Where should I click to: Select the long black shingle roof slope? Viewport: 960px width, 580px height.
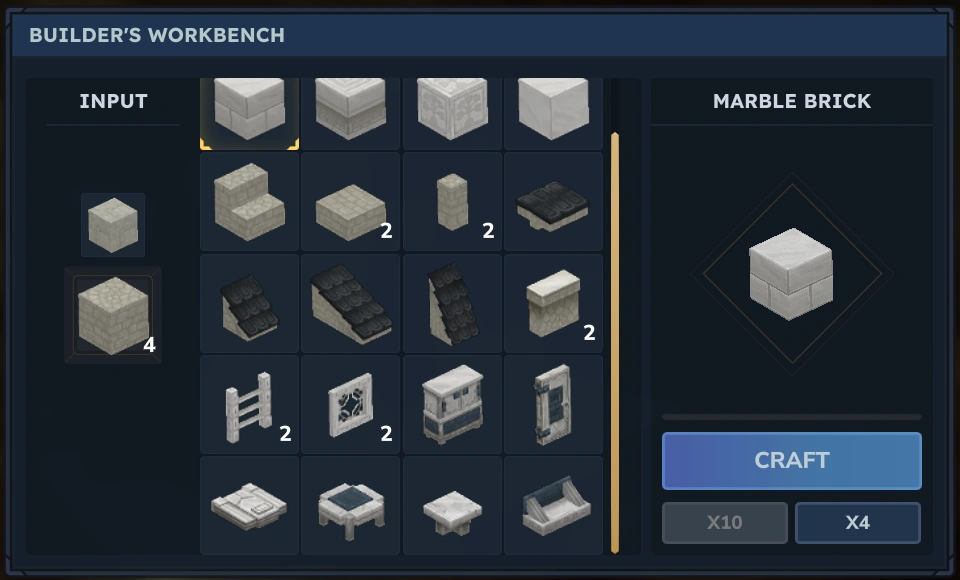click(x=350, y=303)
